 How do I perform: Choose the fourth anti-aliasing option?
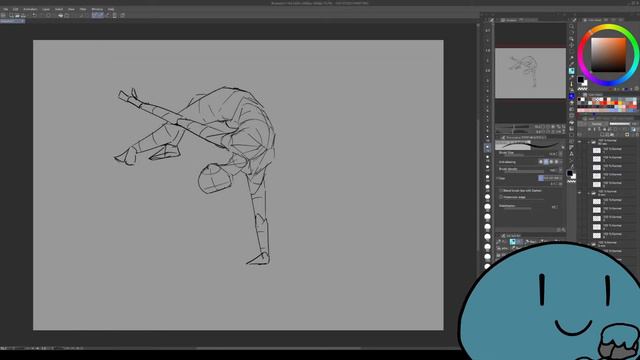click(556, 162)
